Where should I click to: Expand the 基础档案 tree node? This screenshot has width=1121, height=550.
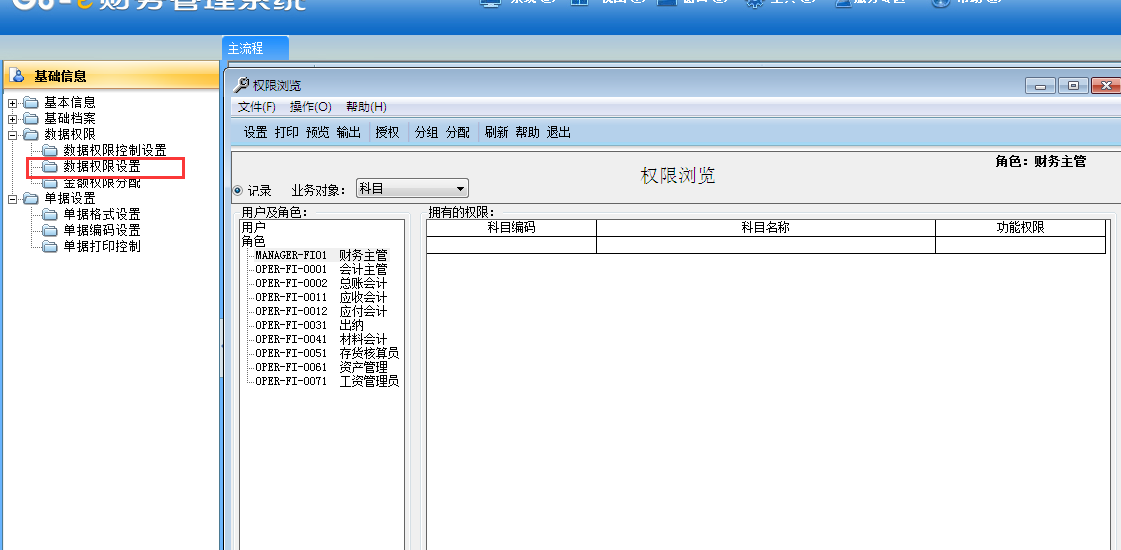click(12, 118)
